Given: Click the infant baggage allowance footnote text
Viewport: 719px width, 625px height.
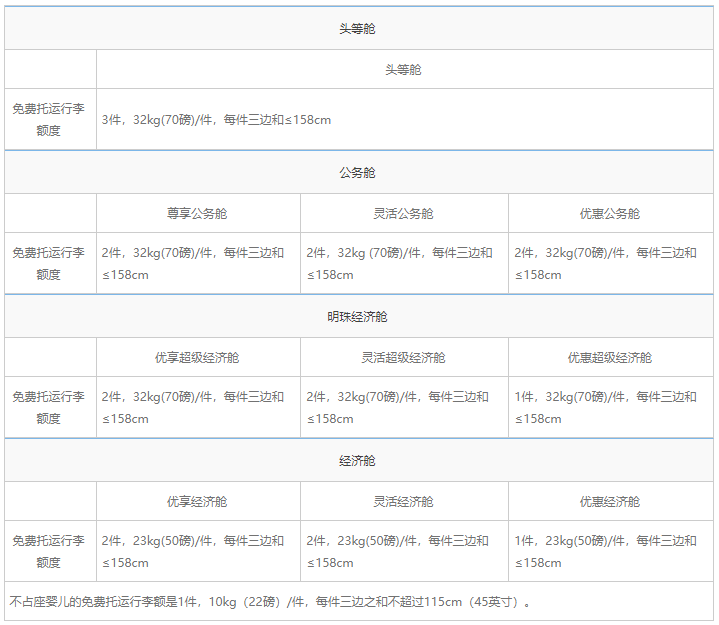Looking at the screenshot, I should click(270, 602).
